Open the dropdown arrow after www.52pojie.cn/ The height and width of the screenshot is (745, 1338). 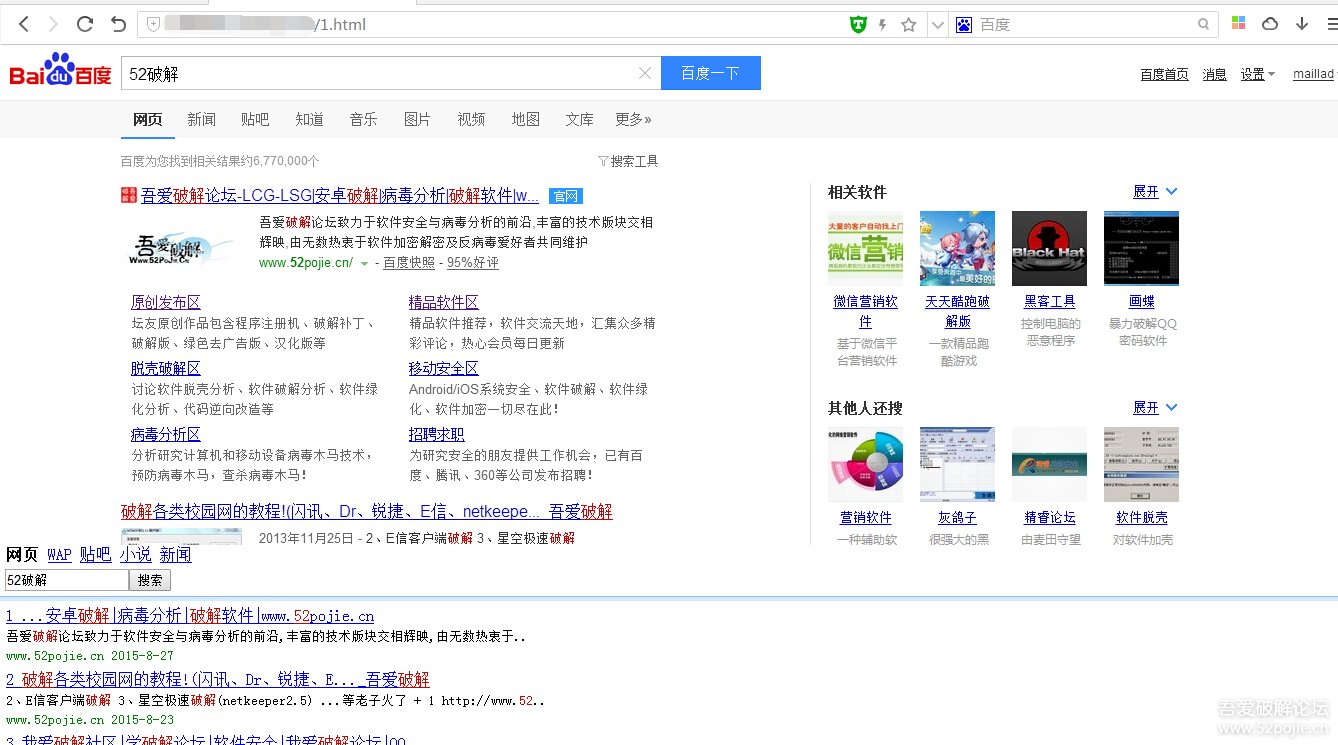point(365,264)
